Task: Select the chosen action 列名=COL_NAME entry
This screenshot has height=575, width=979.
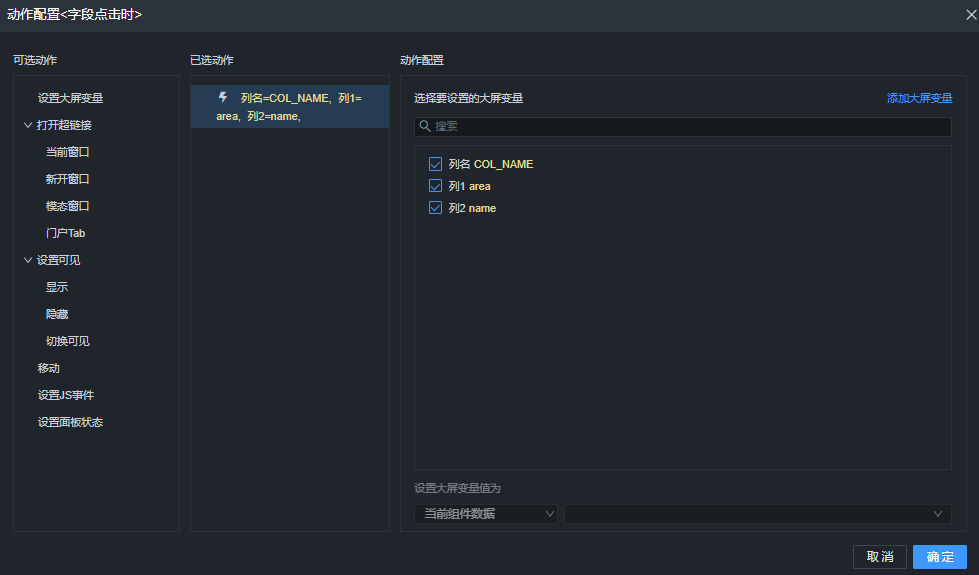Action: (290, 107)
